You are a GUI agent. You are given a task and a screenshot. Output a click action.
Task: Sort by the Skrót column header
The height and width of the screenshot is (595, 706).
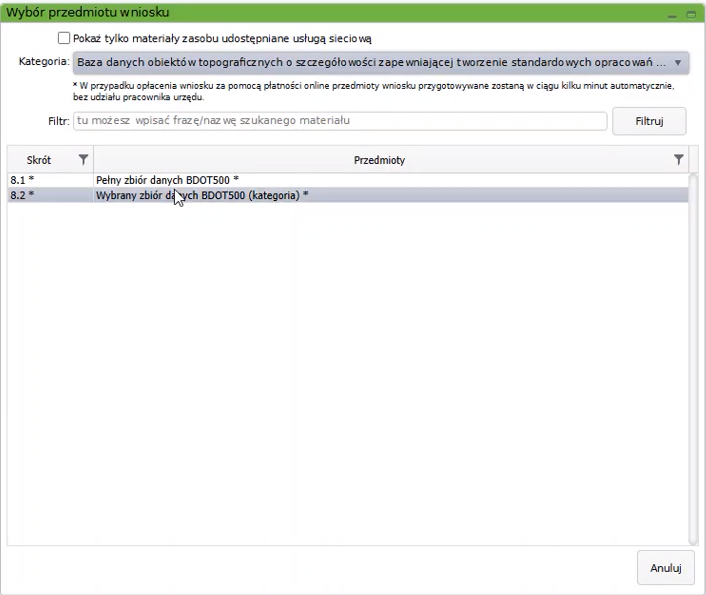(x=40, y=160)
